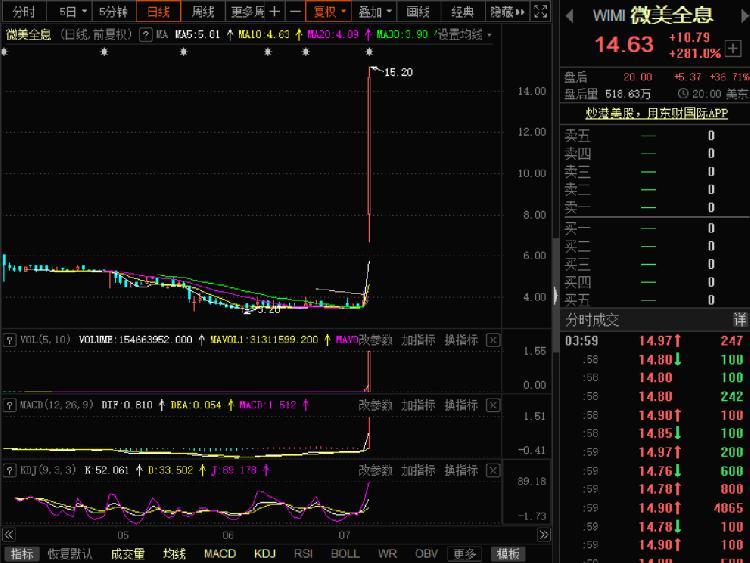The height and width of the screenshot is (563, 750).
Task: Click the after-hours clock icon
Action: pos(683,93)
